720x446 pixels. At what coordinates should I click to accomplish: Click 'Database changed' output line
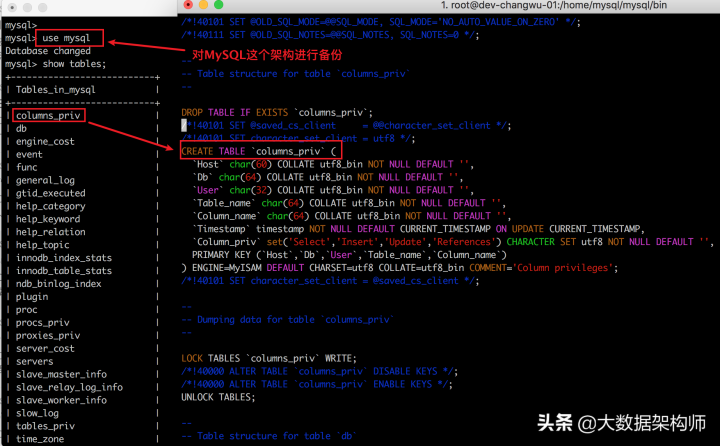pos(48,51)
